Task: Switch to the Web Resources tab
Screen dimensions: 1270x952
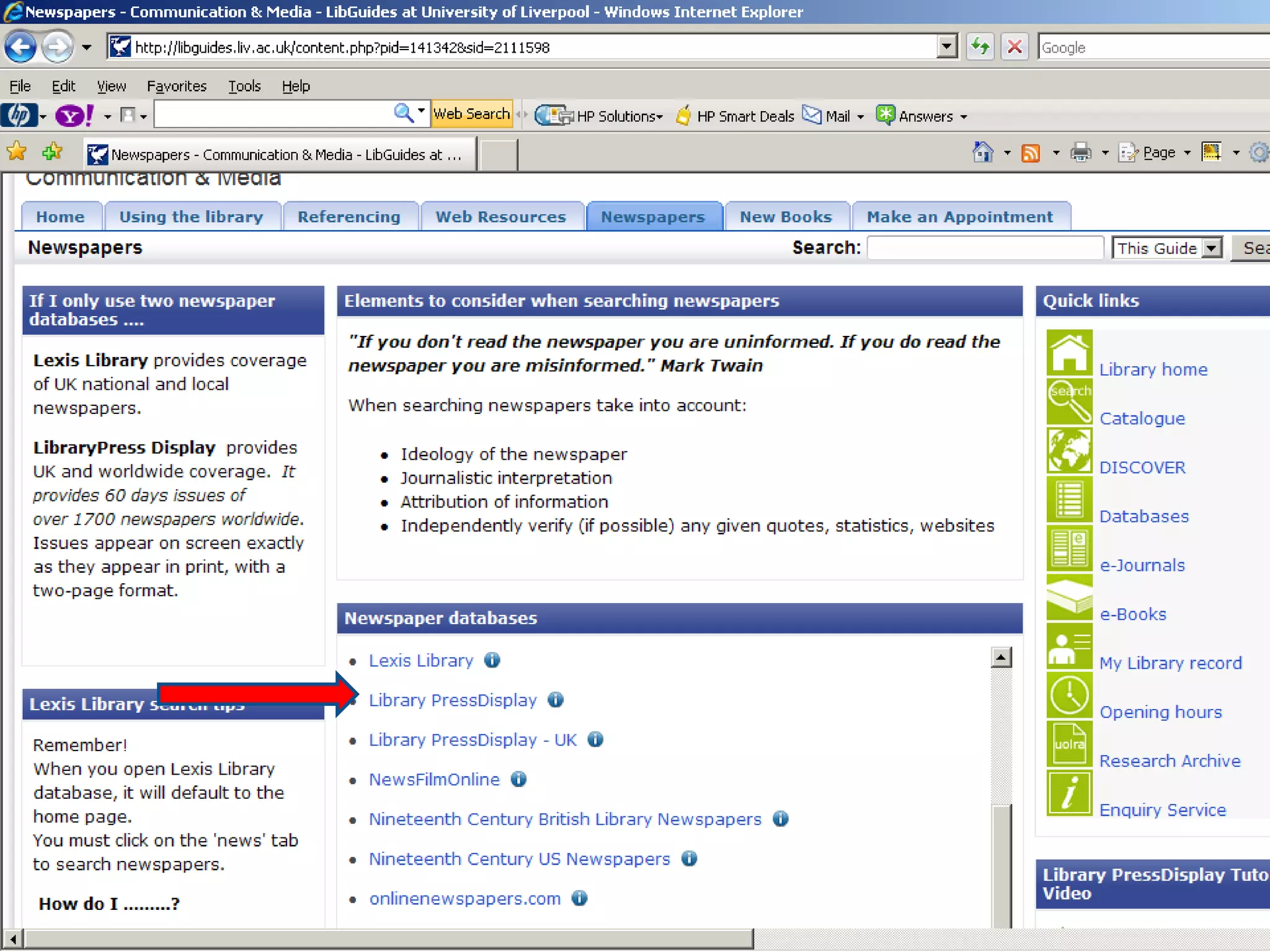Action: [501, 217]
